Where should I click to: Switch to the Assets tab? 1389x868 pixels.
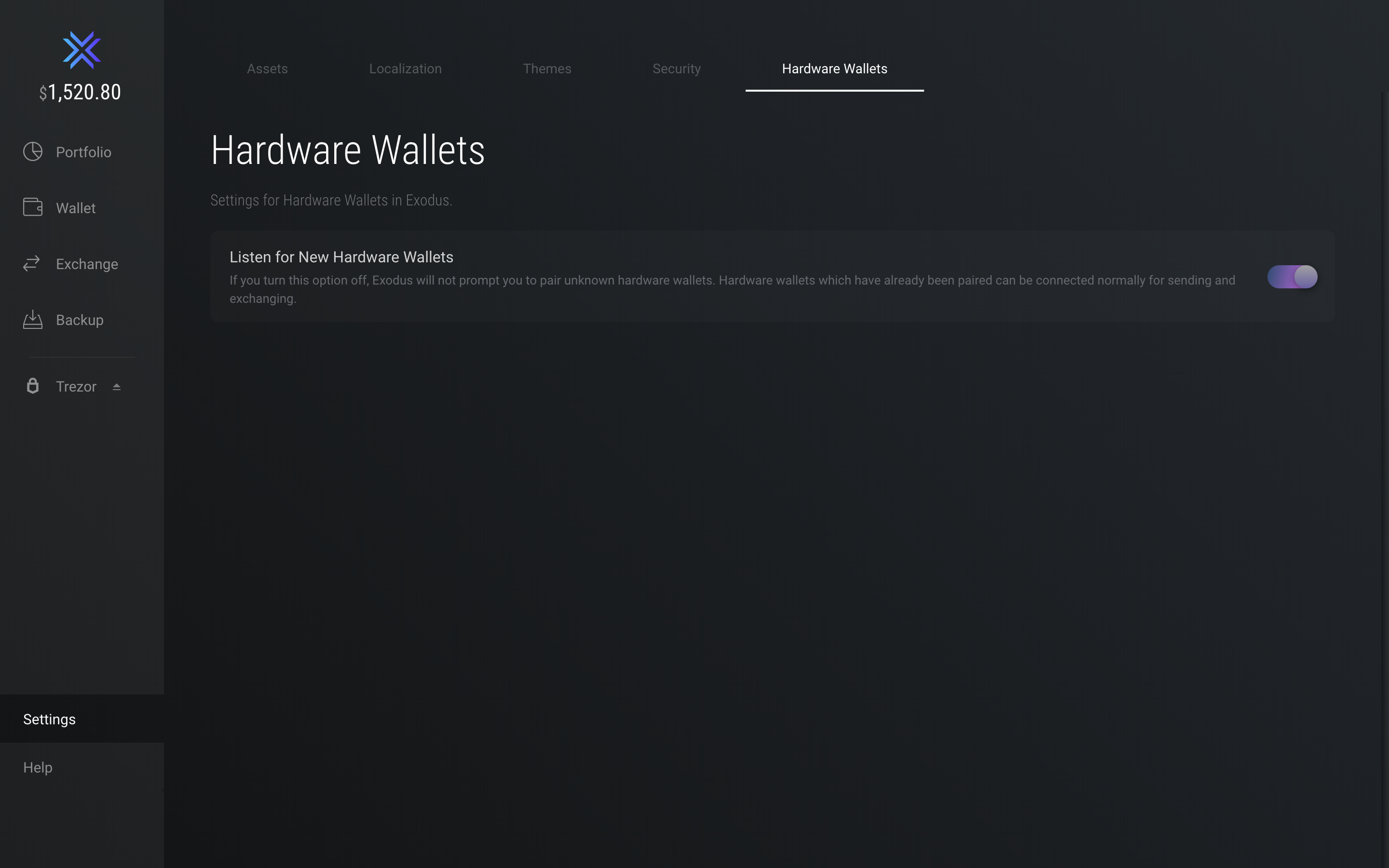pyautogui.click(x=268, y=69)
